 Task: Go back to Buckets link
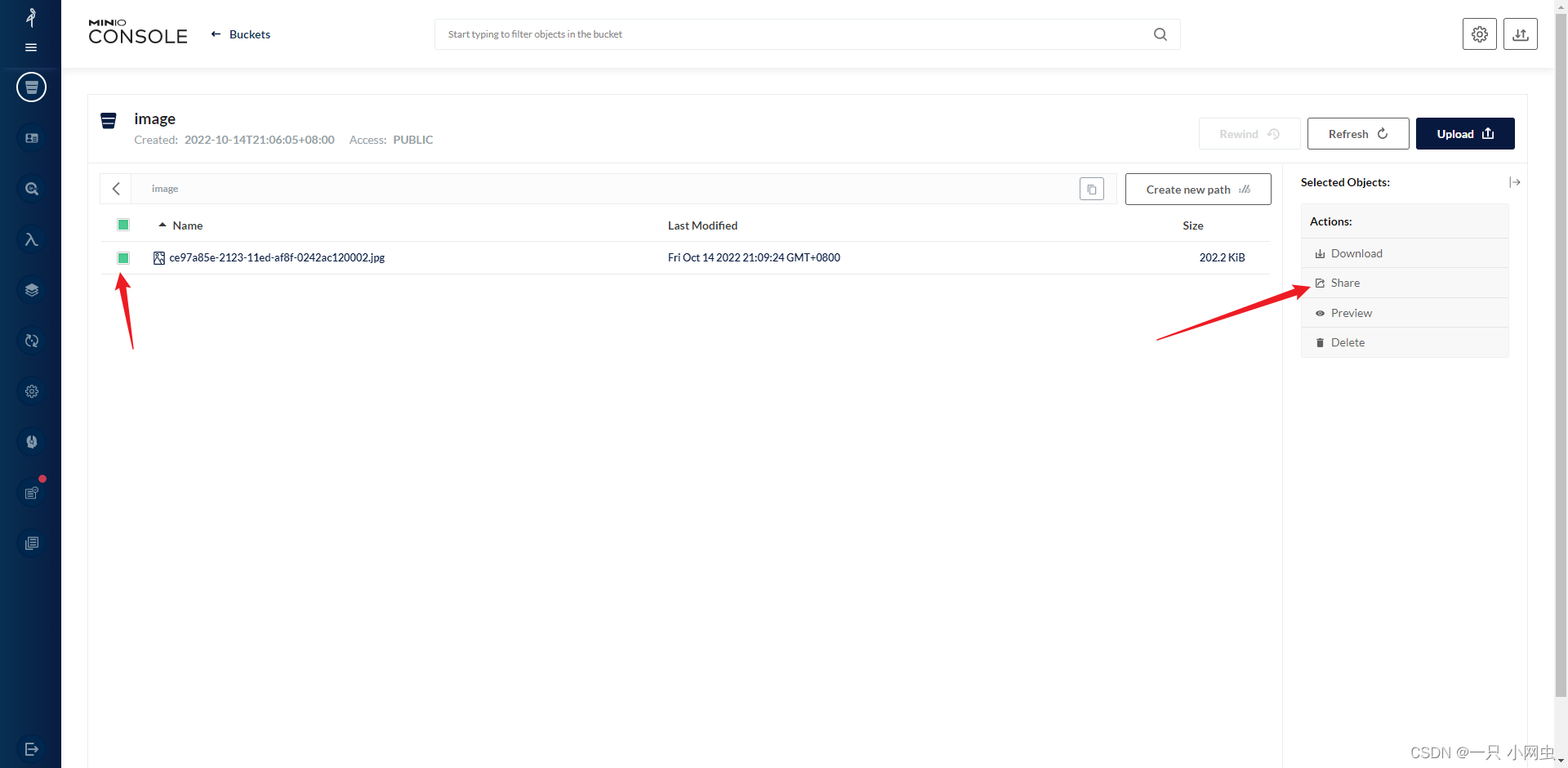[x=240, y=34]
